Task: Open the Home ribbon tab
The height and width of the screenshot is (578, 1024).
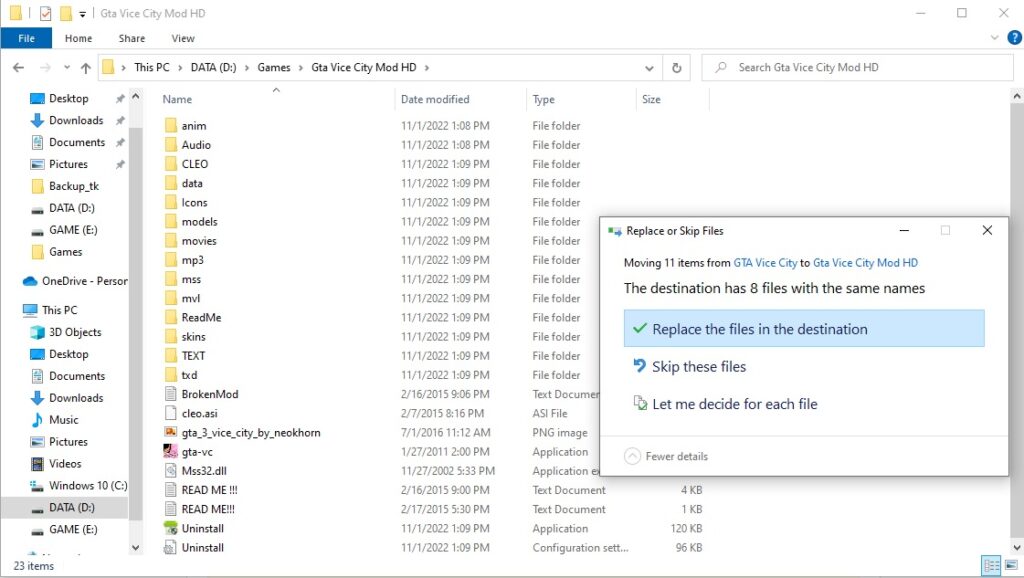Action: [x=78, y=38]
